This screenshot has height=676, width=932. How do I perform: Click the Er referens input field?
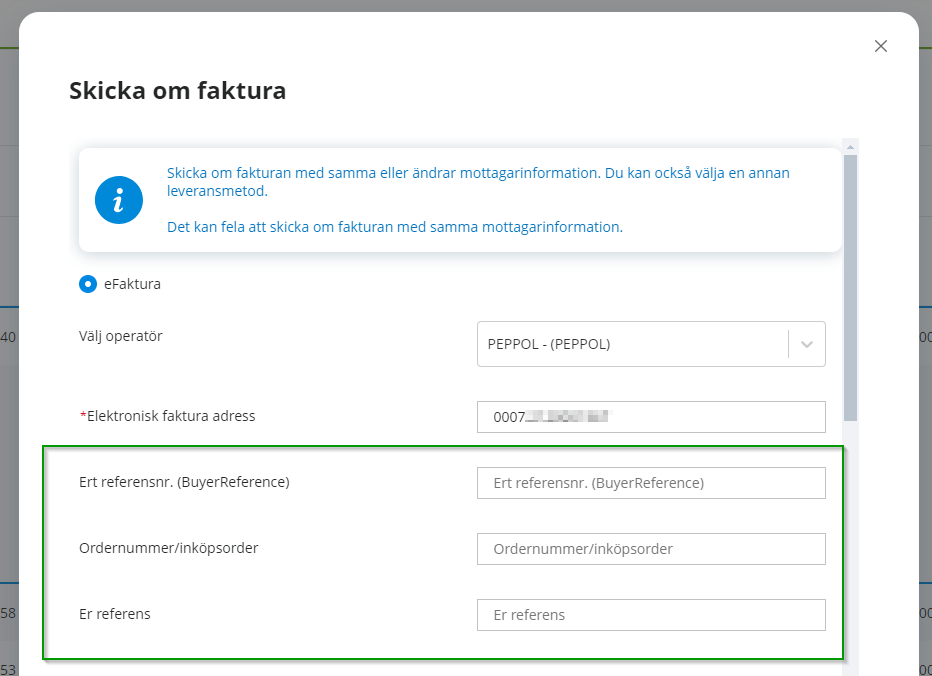click(651, 615)
